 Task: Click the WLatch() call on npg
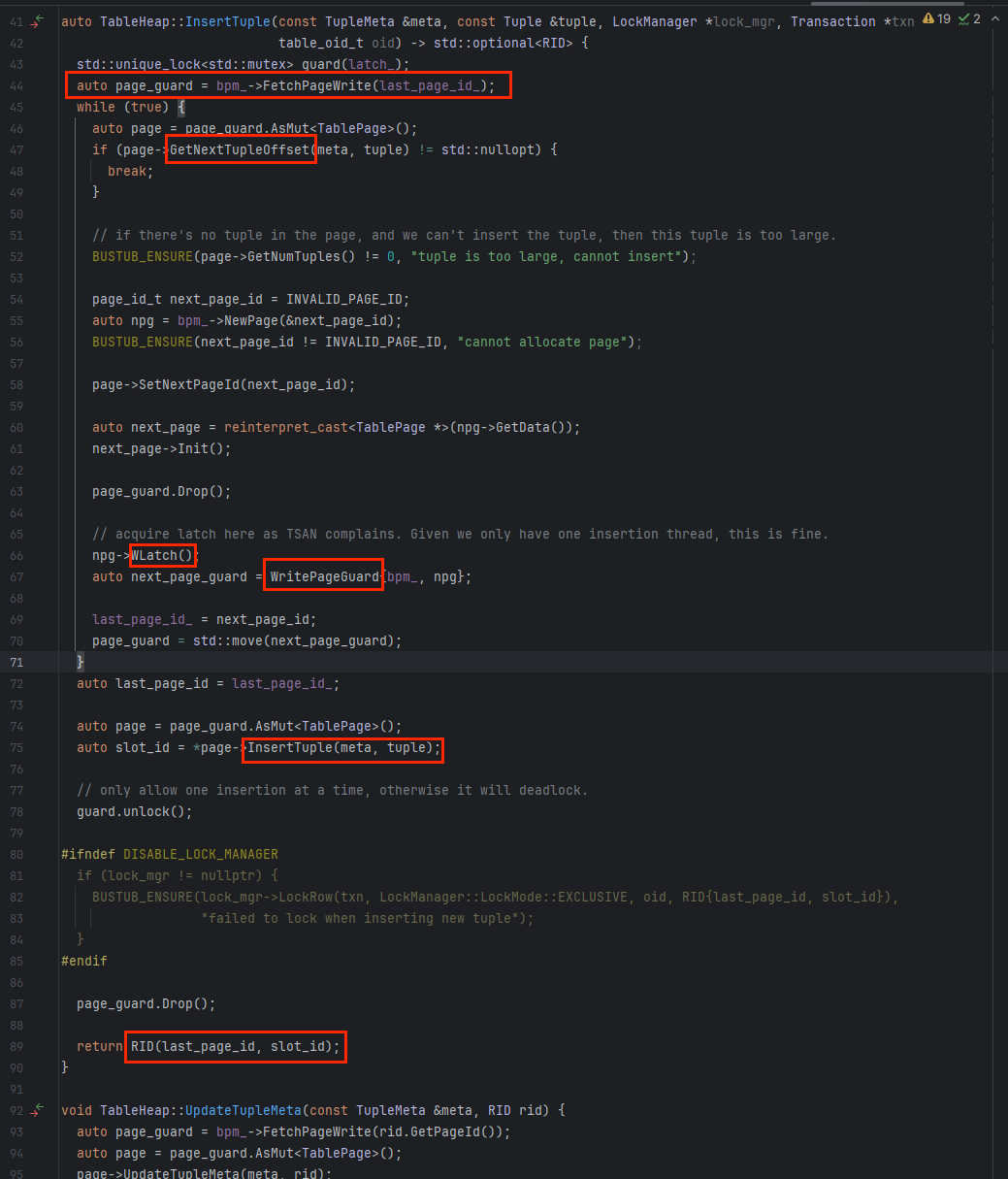pos(163,555)
